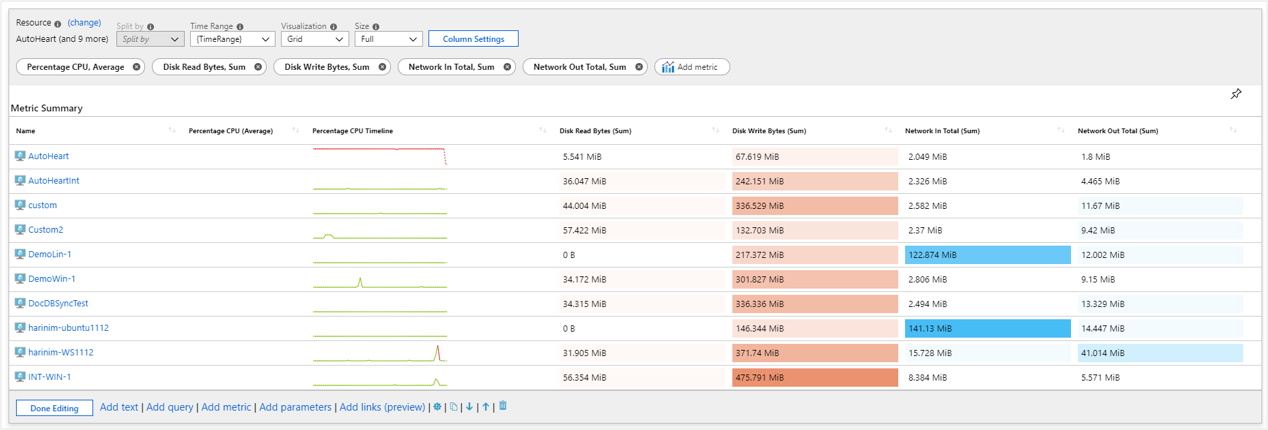1268x430 pixels.
Task: Click info icon next to Time Range
Action: 240,27
